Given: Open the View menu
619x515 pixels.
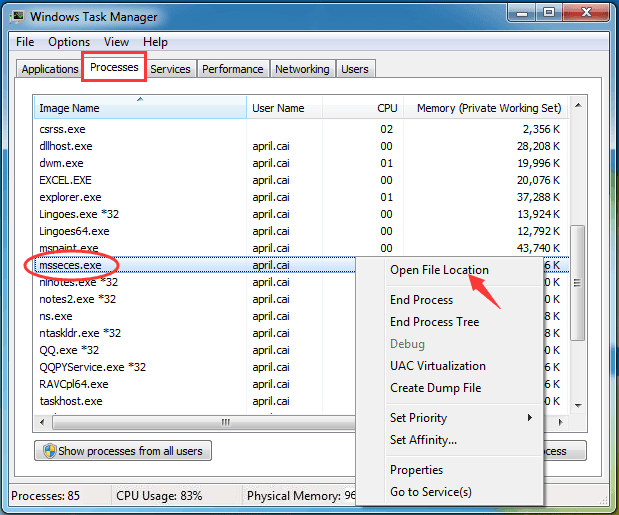Looking at the screenshot, I should (x=116, y=42).
